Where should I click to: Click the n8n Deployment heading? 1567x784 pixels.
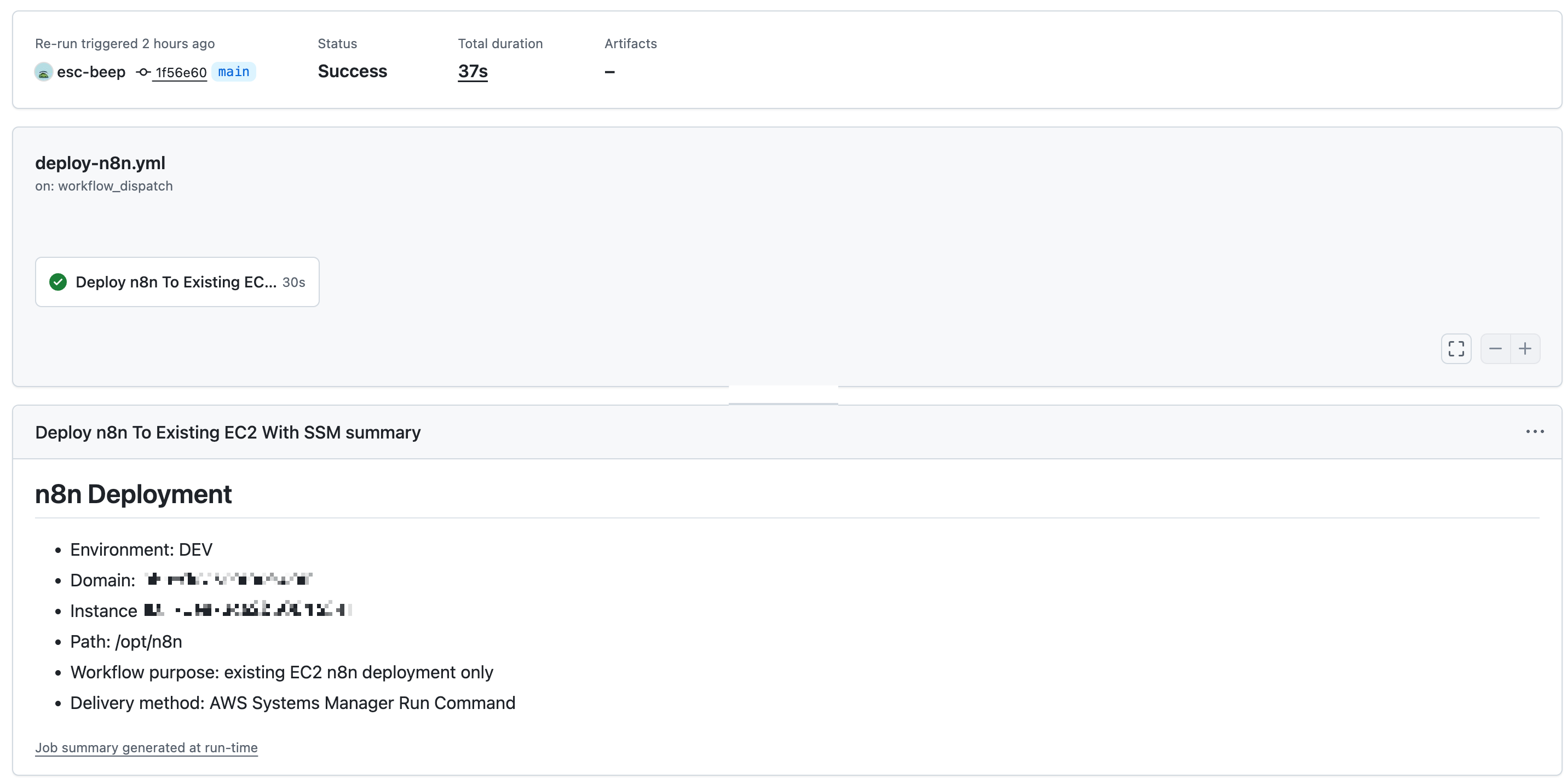[133, 494]
